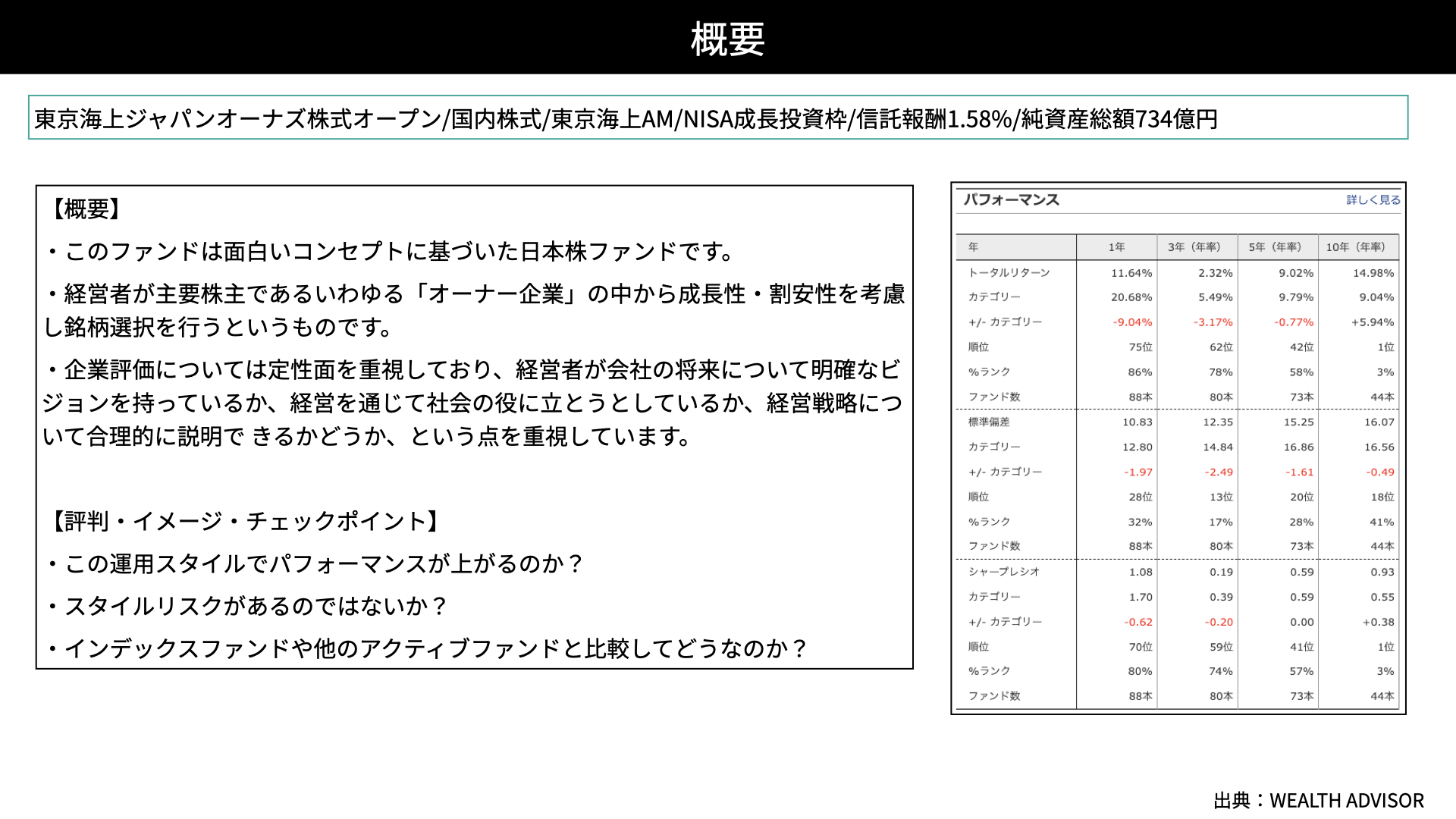Click the 12.80 category deviation value
1456x819 pixels.
[x=1137, y=447]
